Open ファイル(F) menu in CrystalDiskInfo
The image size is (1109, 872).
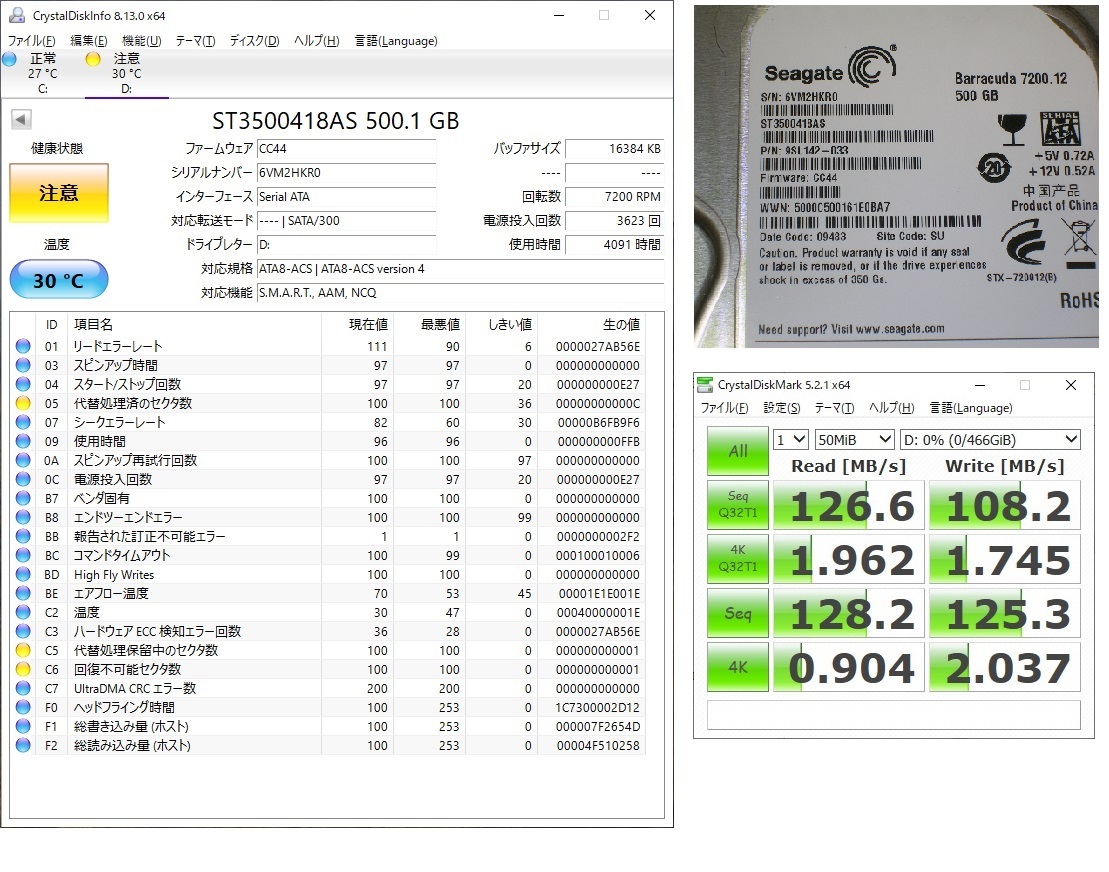point(31,40)
